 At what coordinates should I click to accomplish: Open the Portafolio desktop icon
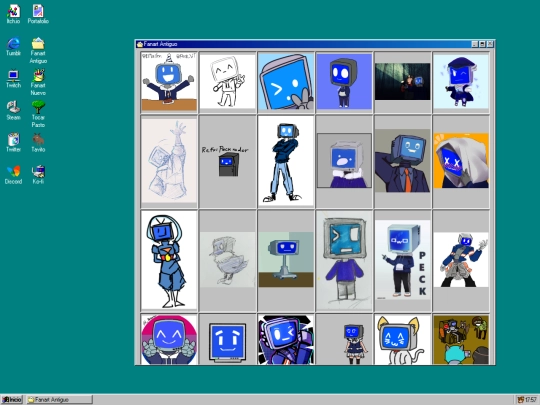click(x=38, y=14)
